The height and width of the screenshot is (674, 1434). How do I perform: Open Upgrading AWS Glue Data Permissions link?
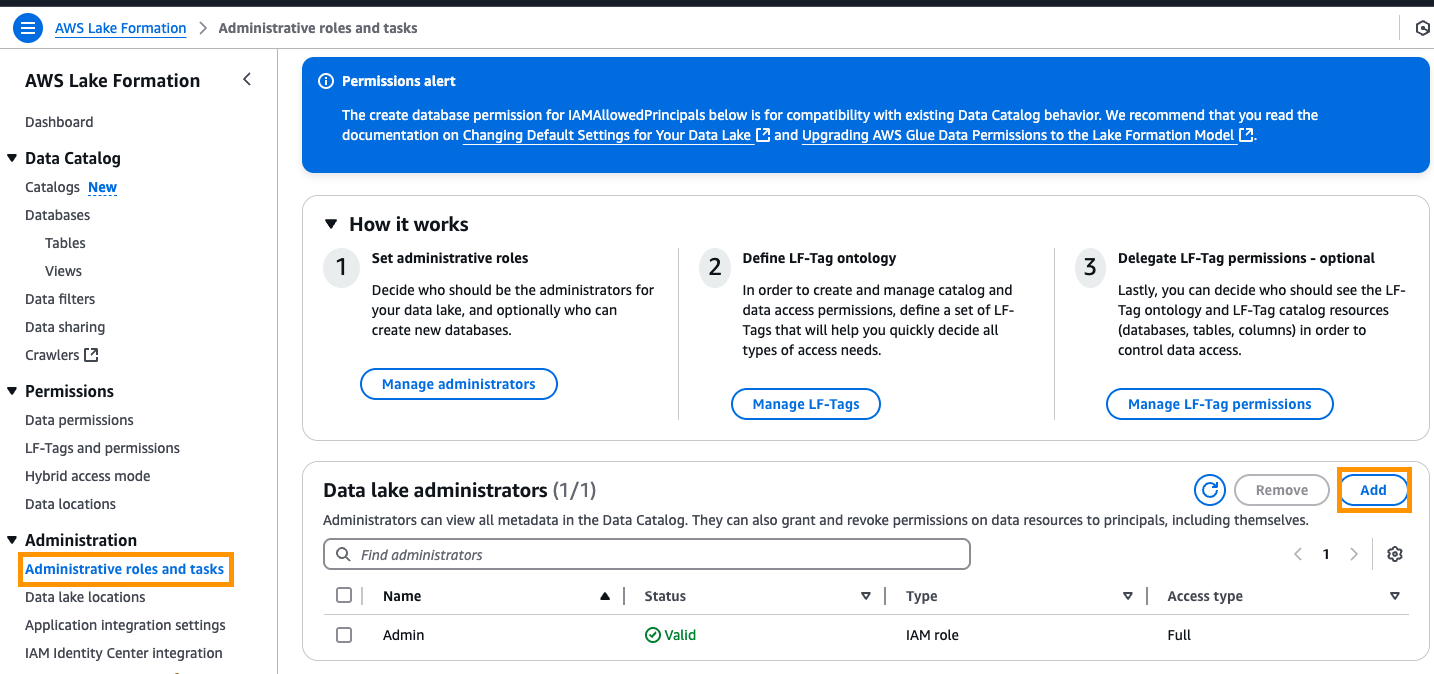tap(1018, 135)
